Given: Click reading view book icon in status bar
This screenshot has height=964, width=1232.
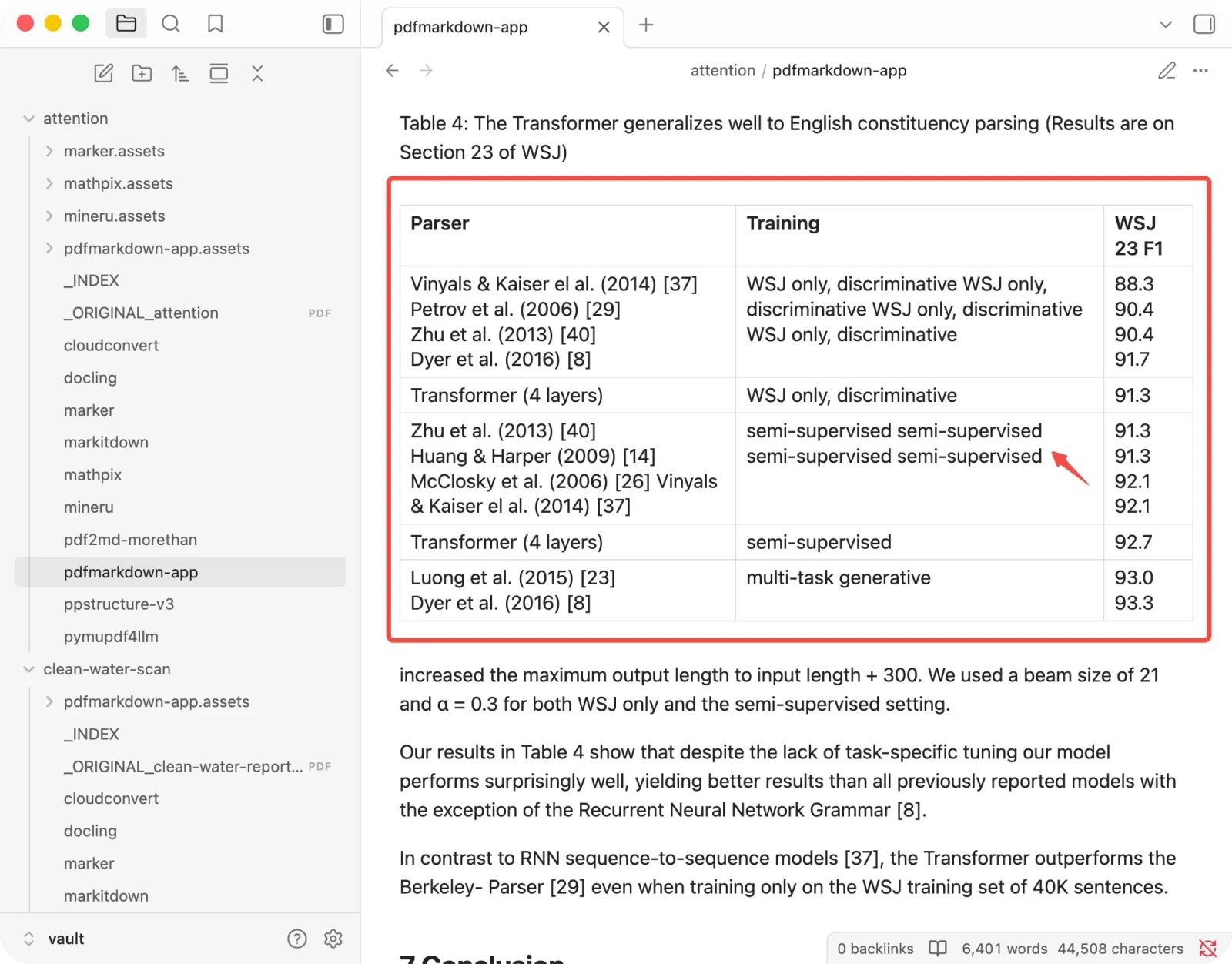Looking at the screenshot, I should coord(938,949).
